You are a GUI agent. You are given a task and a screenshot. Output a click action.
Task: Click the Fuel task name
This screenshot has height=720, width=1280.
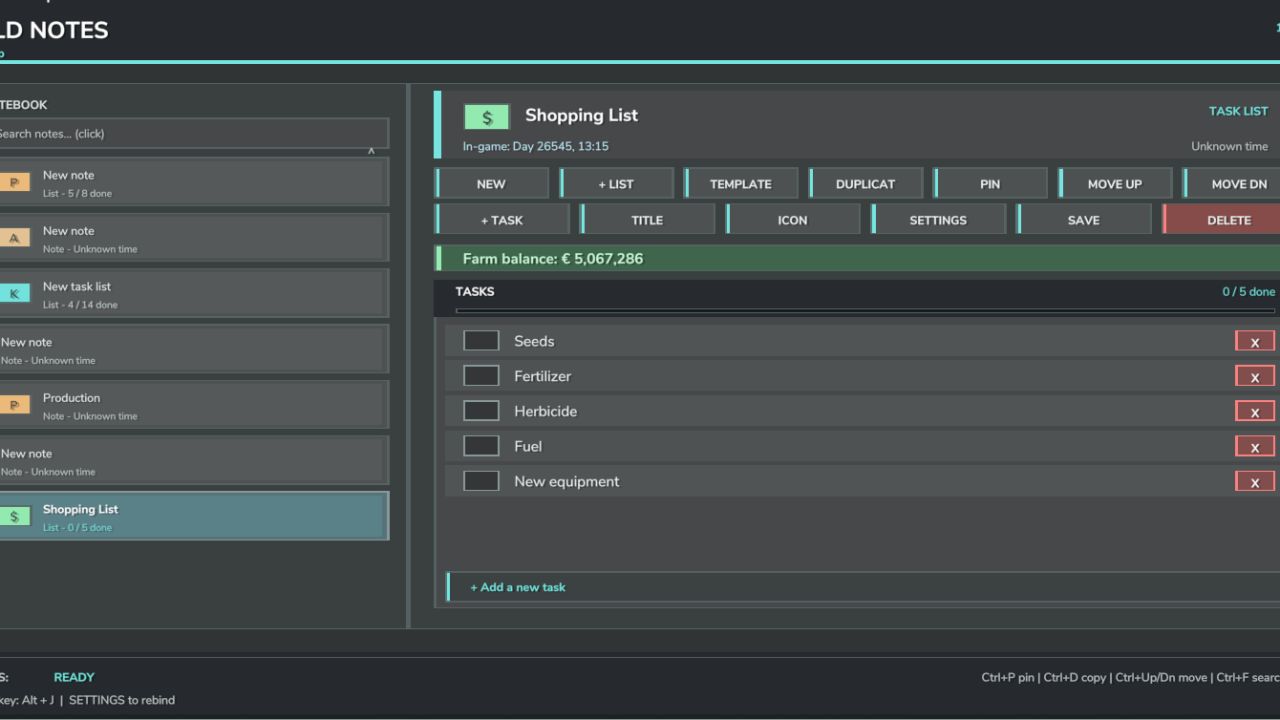click(528, 446)
